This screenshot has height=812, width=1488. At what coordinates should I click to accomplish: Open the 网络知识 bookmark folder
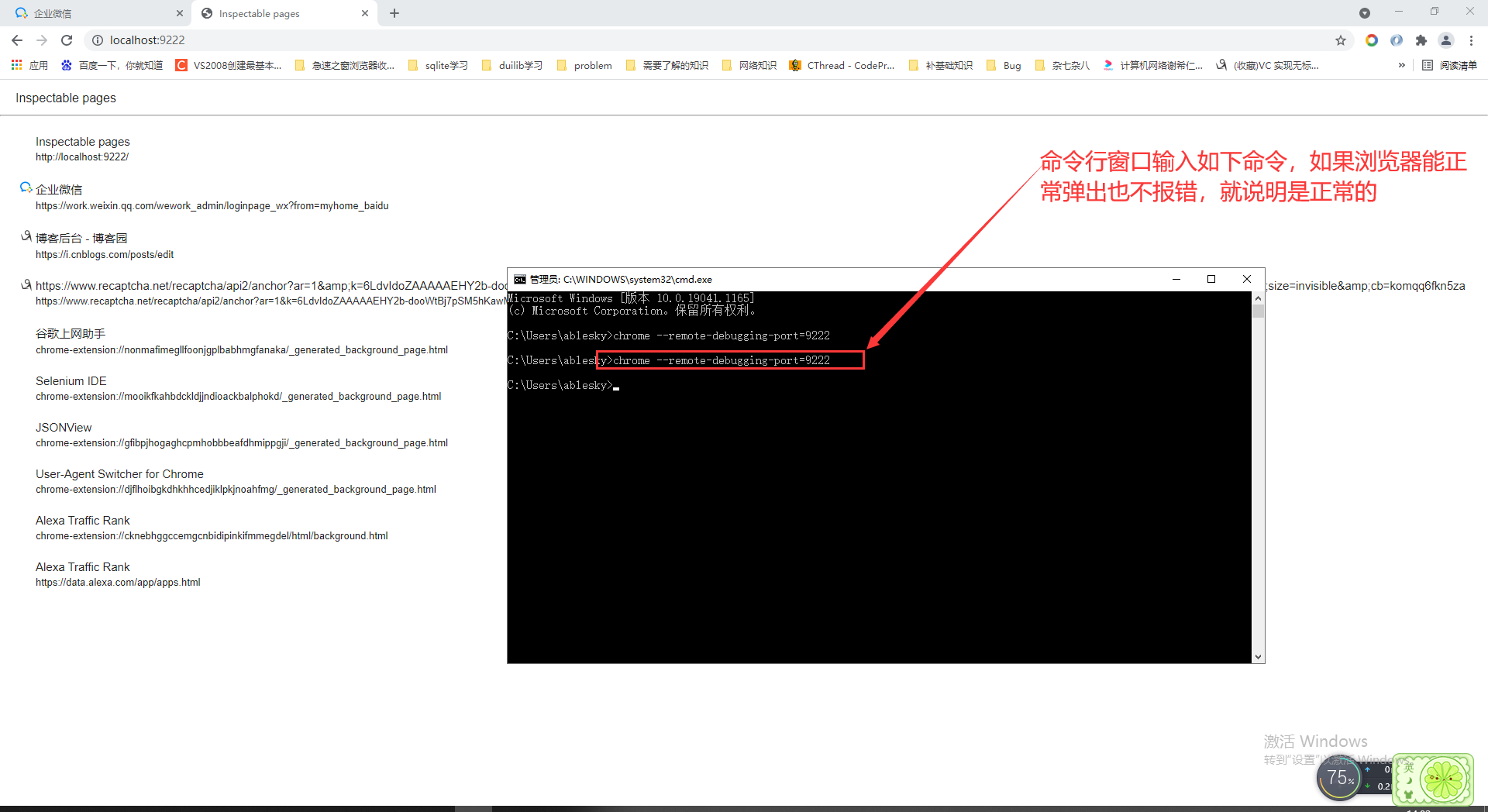(749, 65)
